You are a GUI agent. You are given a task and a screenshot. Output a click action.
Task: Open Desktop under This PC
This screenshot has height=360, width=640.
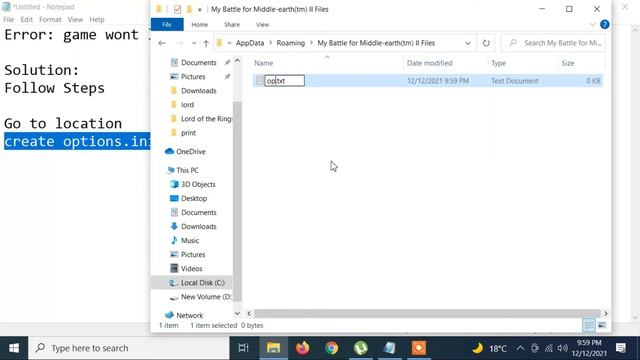194,198
